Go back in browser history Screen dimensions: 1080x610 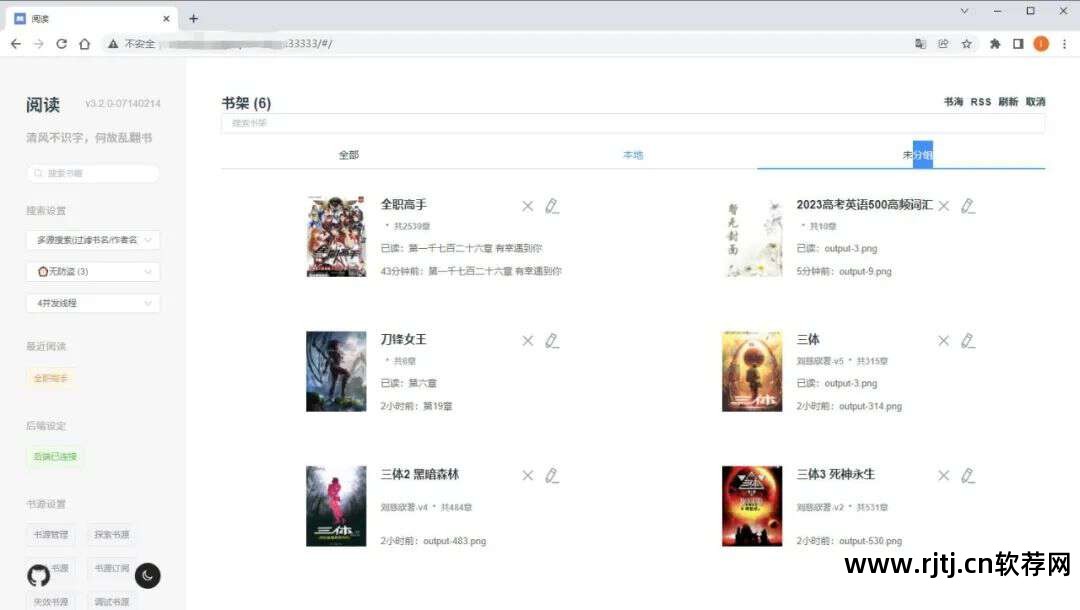tap(16, 43)
